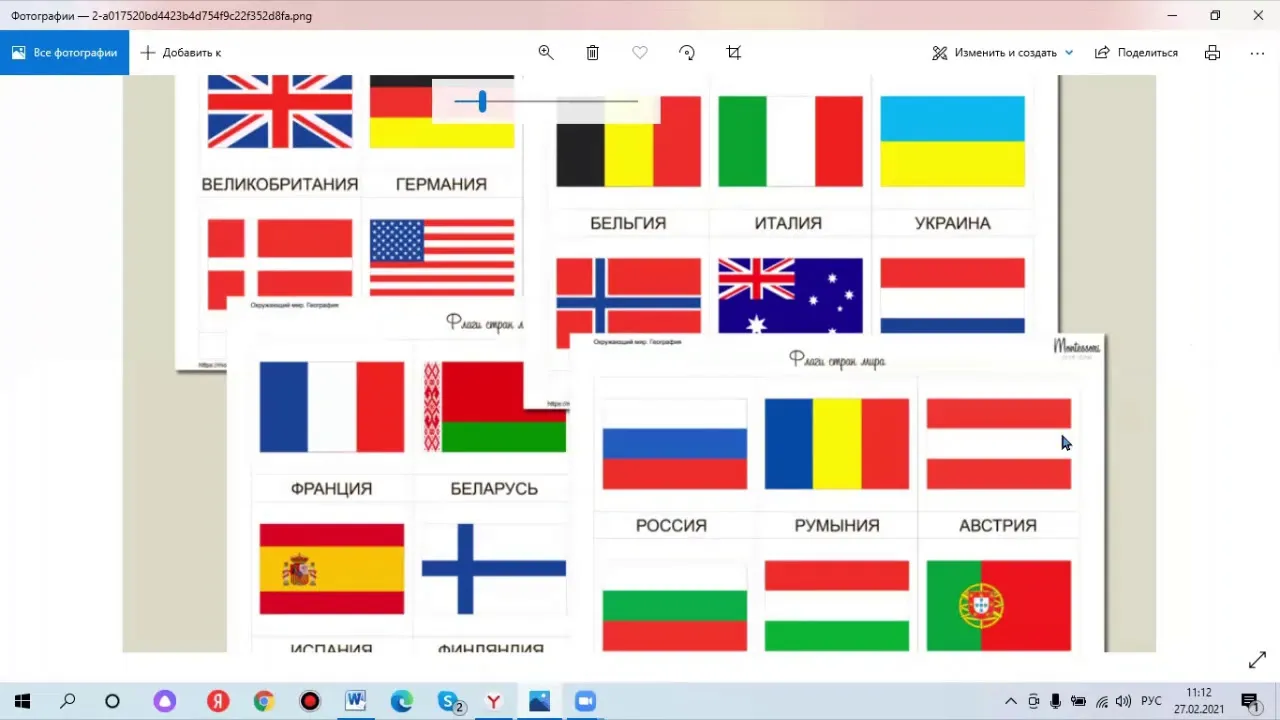
Task: Click the ИТАЛИЯ label
Action: click(x=788, y=223)
